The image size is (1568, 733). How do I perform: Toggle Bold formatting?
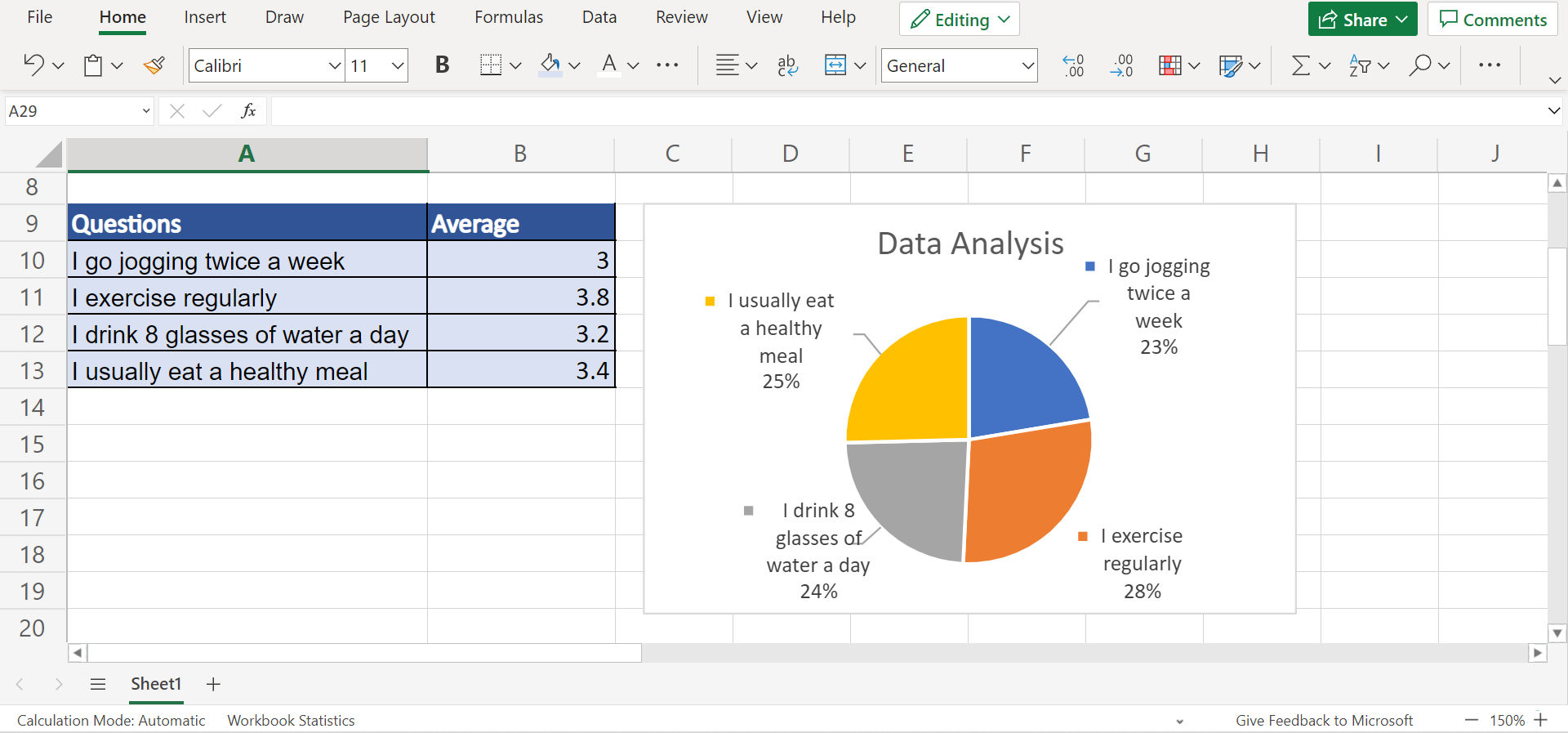pos(442,65)
